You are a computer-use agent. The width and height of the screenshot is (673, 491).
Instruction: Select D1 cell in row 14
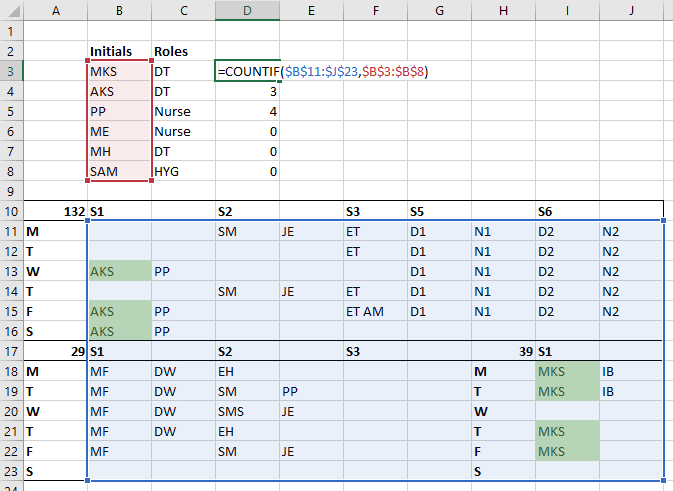[440, 292]
